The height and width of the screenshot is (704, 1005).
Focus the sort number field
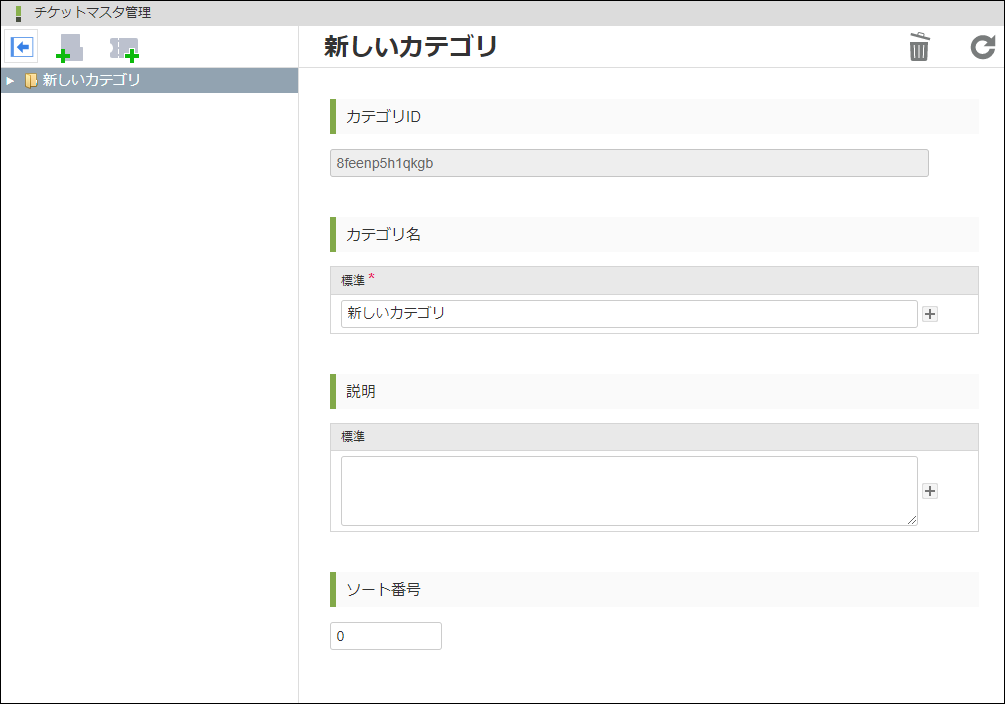(x=385, y=636)
